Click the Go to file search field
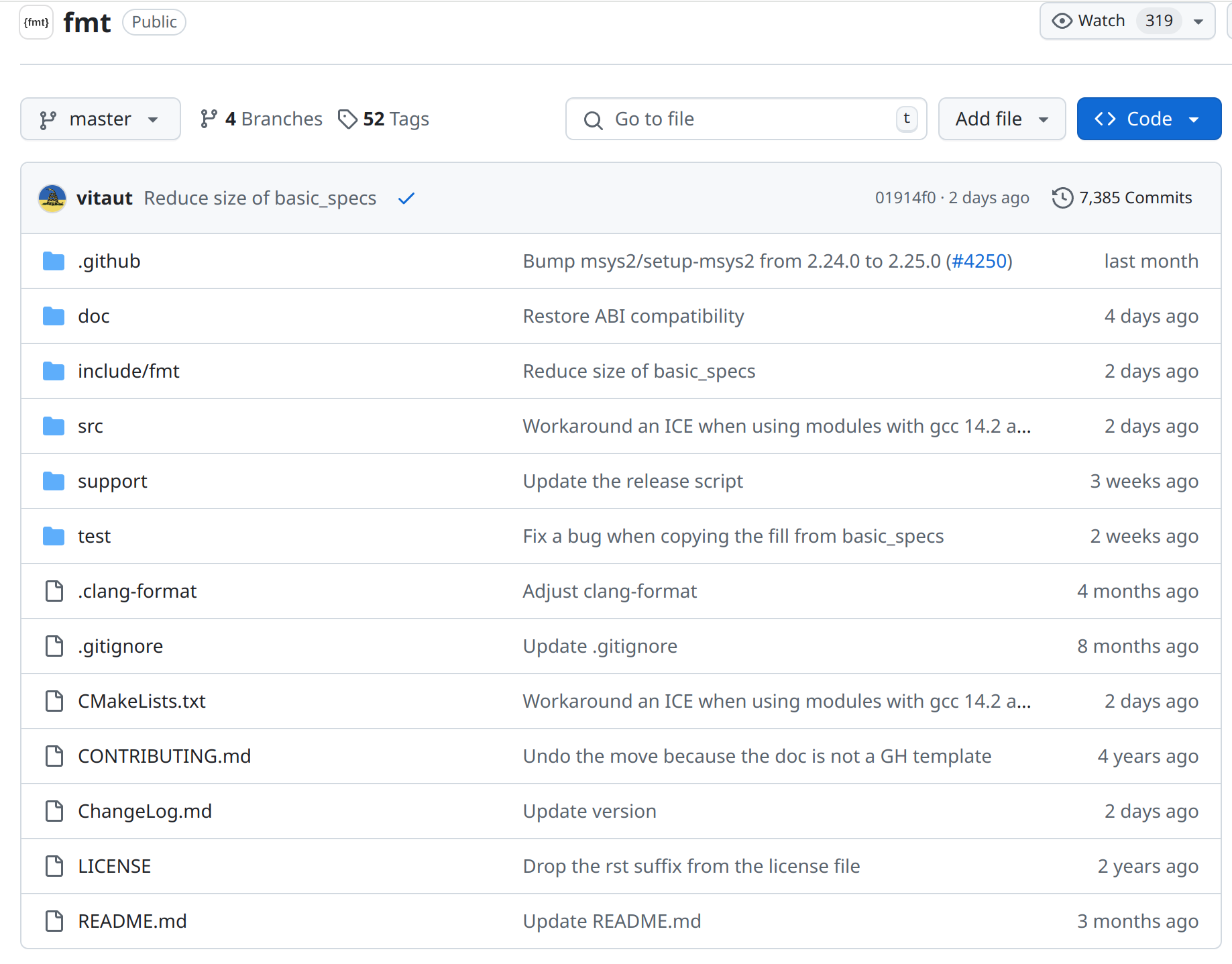This screenshot has width=1232, height=964. point(746,119)
